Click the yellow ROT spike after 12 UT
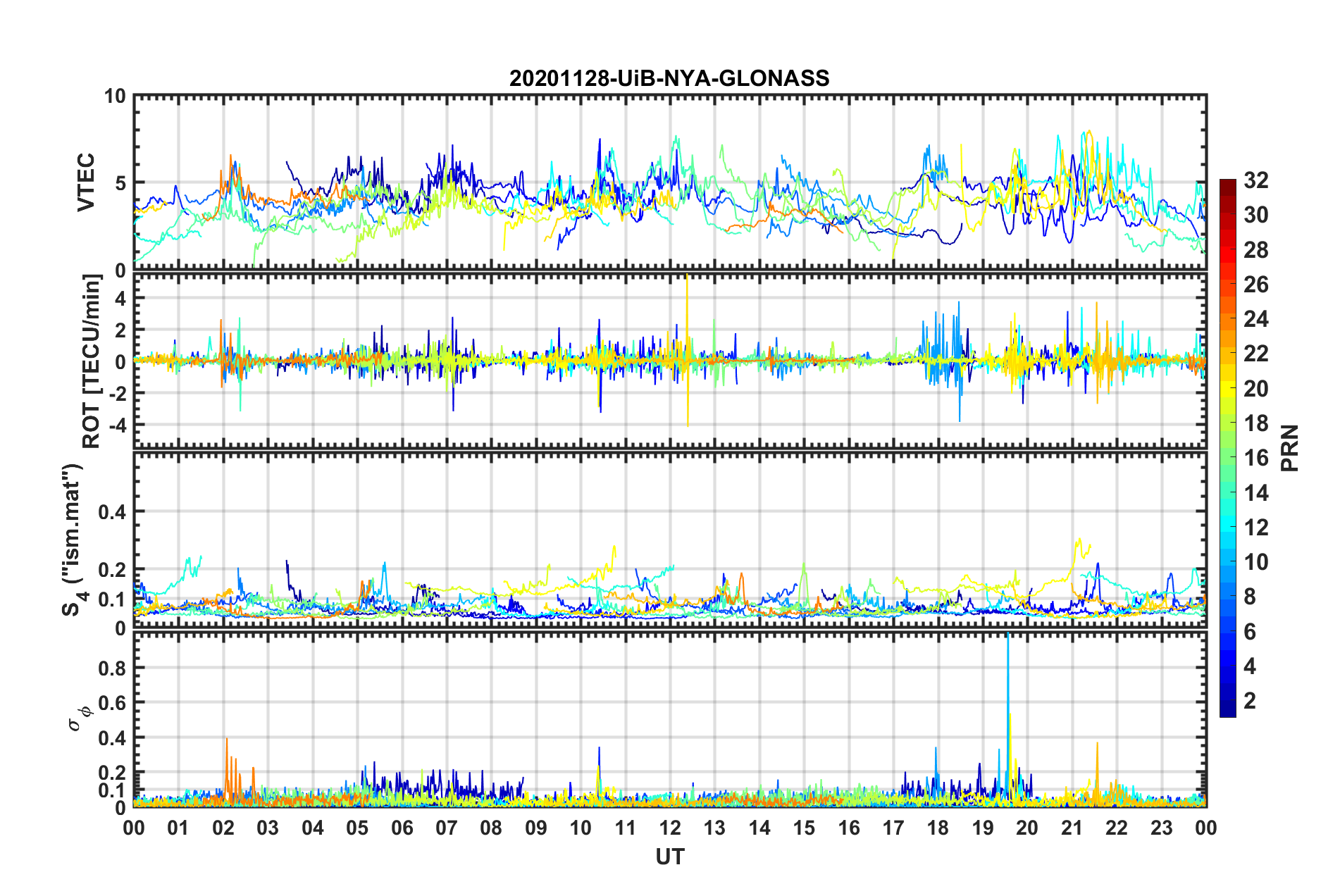 pyautogui.click(x=687, y=350)
